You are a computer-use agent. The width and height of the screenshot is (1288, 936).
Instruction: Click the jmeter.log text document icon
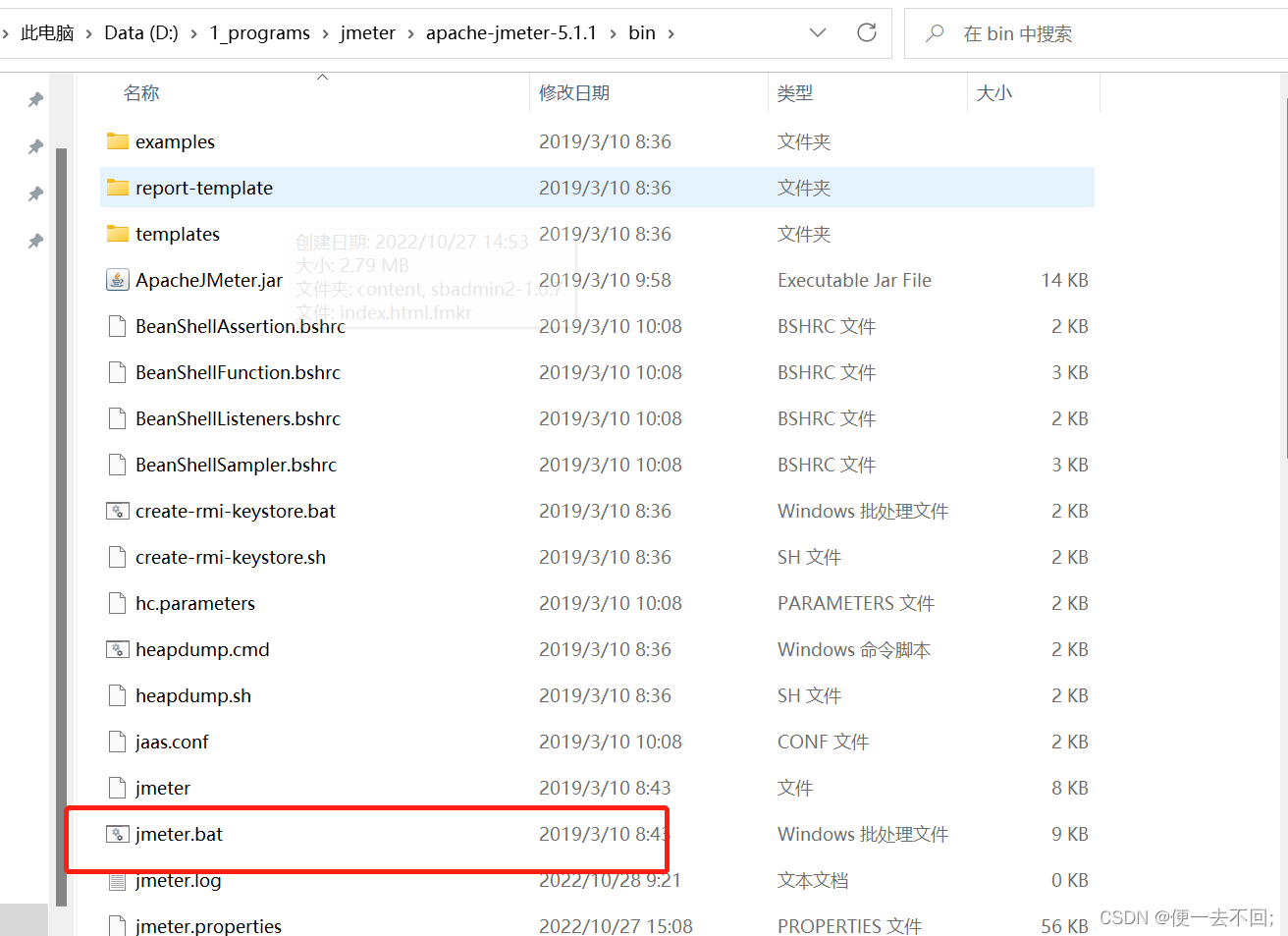click(118, 880)
